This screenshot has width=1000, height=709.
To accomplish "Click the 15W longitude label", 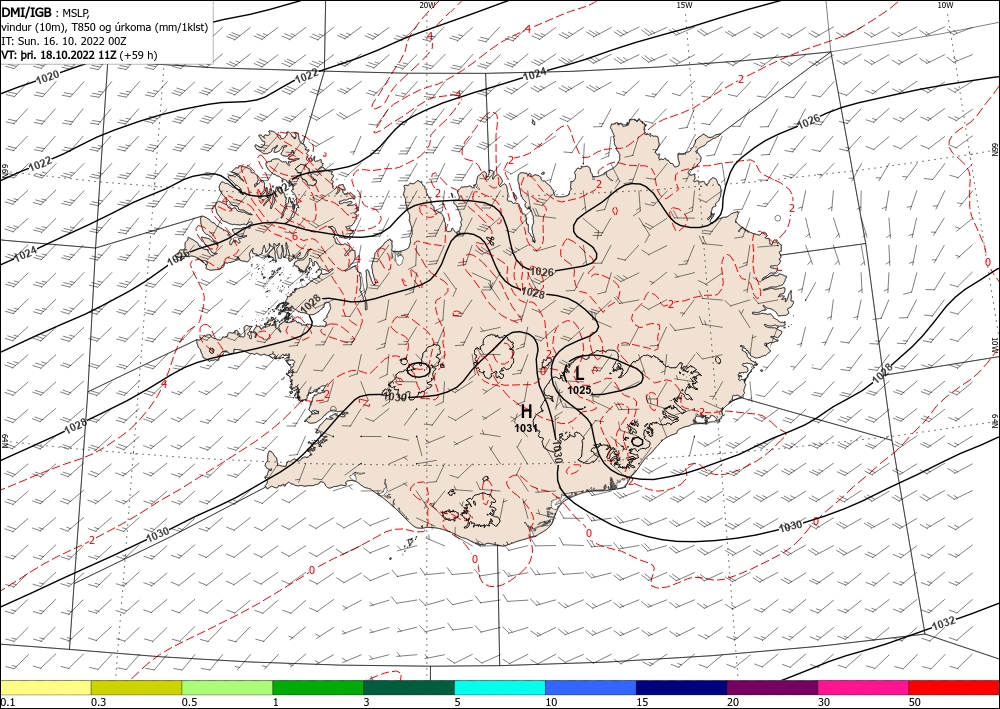I will 684,4.
